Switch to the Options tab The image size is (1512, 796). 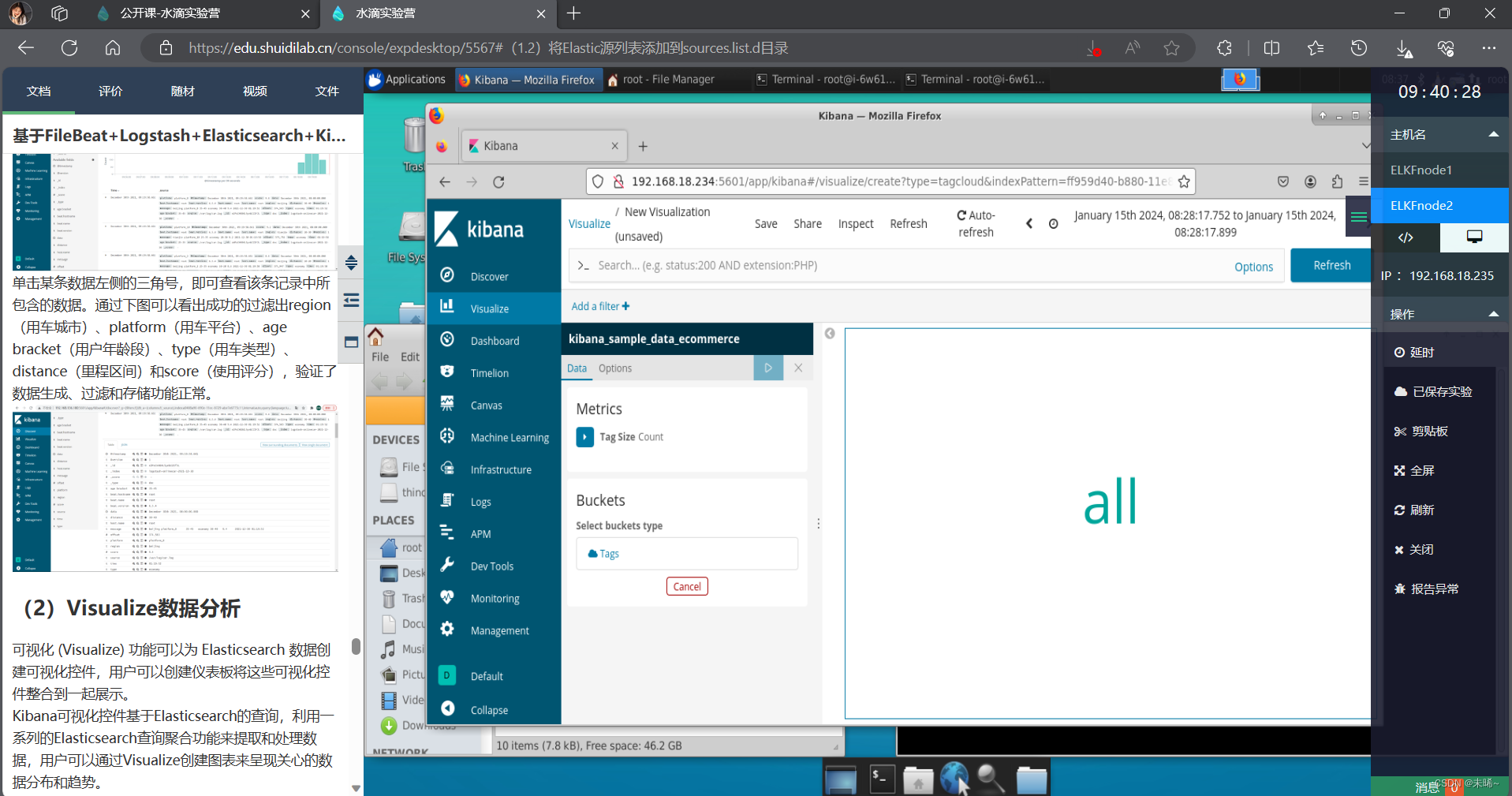[614, 368]
